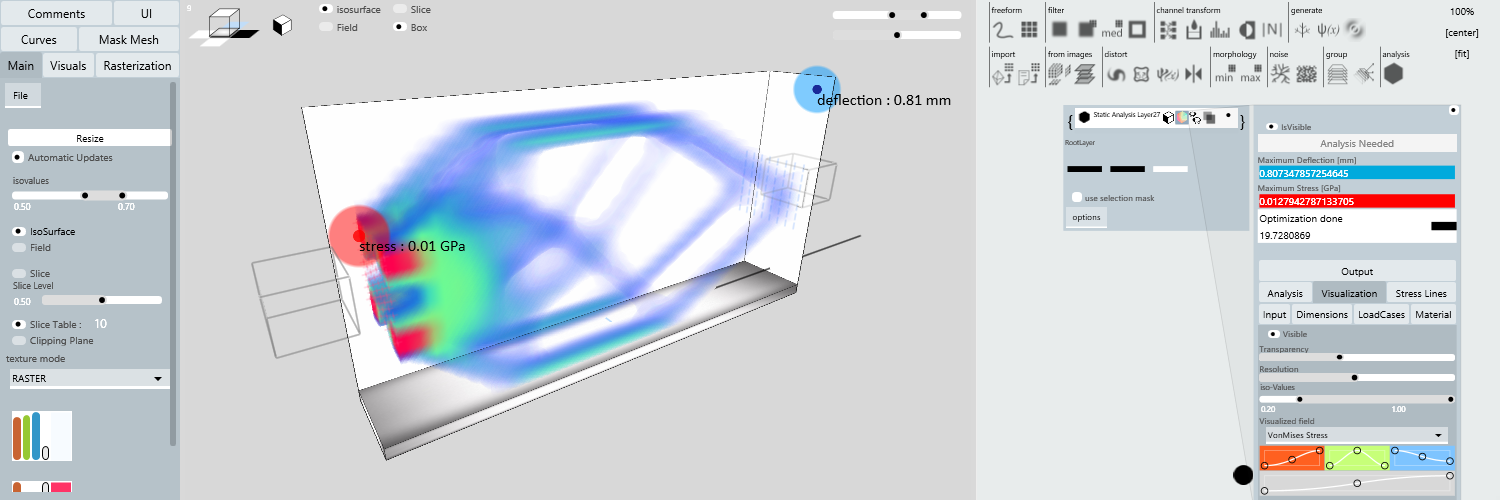
Task: Select the Material tab
Action: pyautogui.click(x=1433, y=314)
